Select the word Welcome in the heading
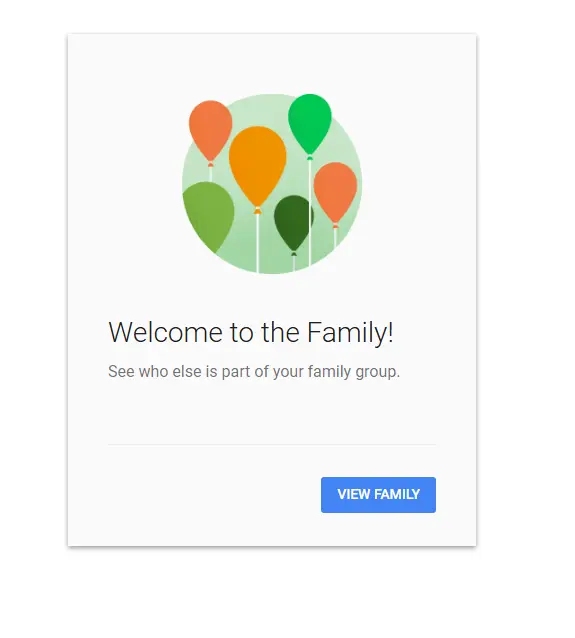Screen dimensions: 575x638 pos(165,332)
